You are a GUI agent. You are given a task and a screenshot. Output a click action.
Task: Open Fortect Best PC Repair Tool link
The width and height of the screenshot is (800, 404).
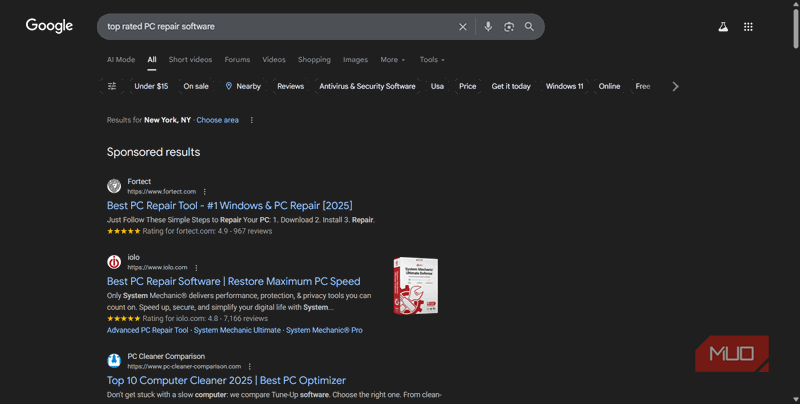pyautogui.click(x=229, y=205)
